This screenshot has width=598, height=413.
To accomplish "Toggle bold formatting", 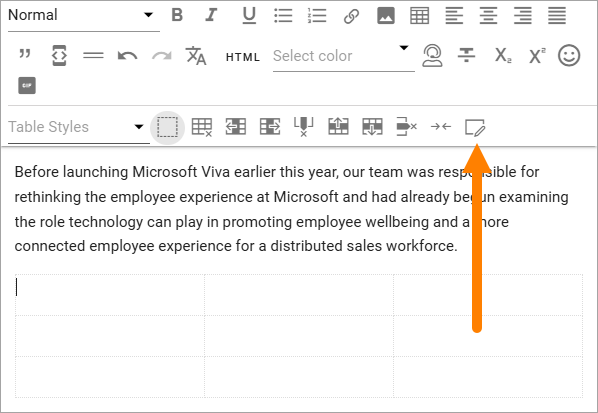I will pos(177,15).
